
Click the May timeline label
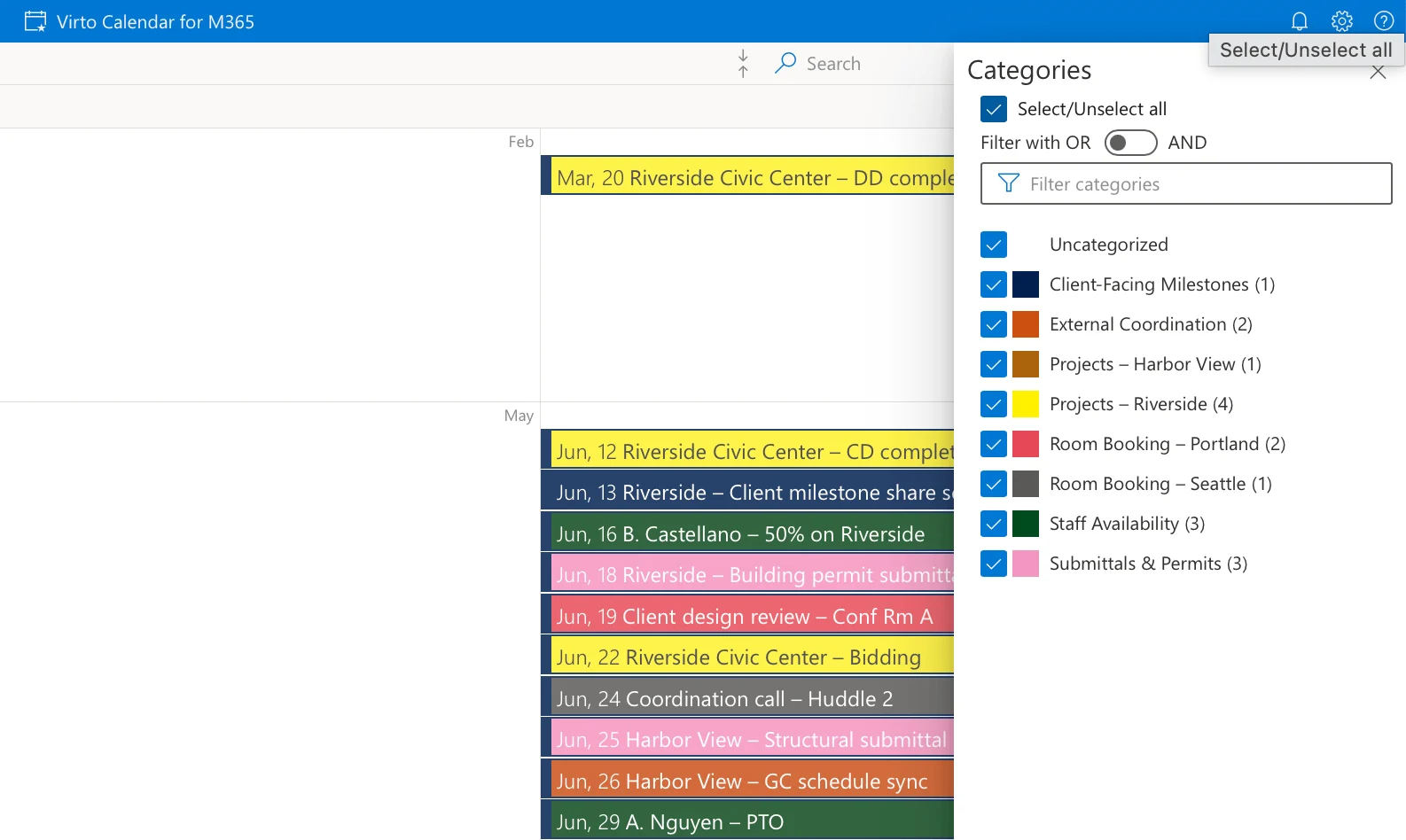(519, 416)
